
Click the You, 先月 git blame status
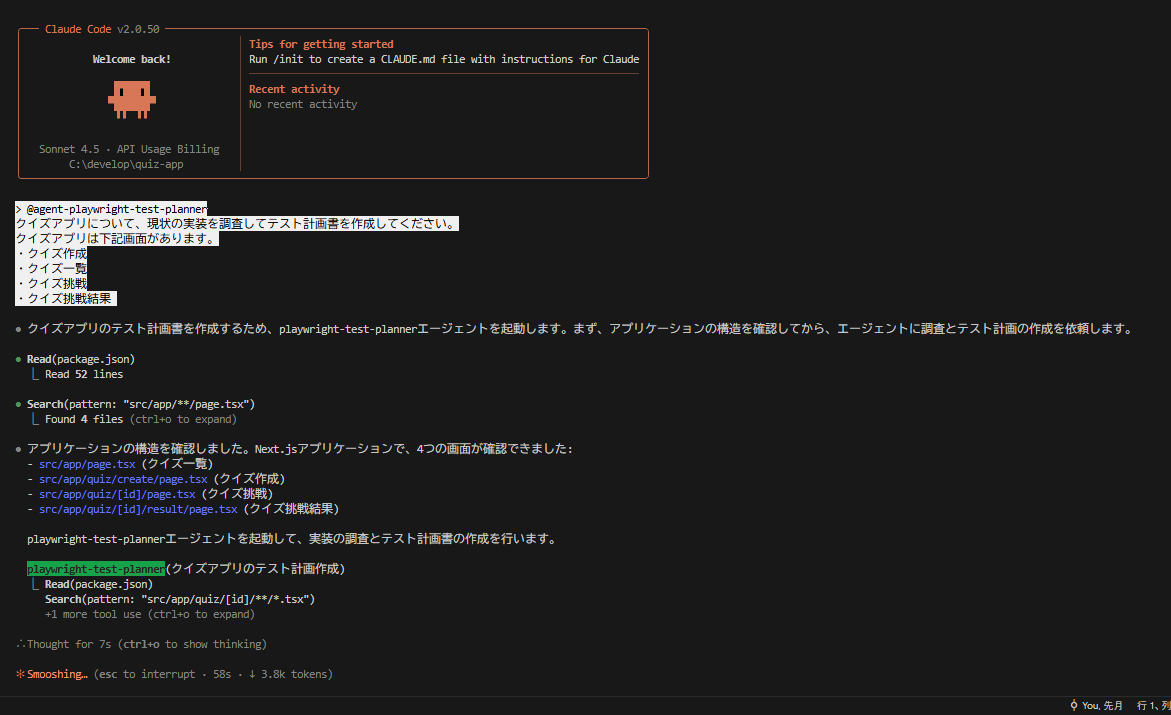pos(1102,706)
